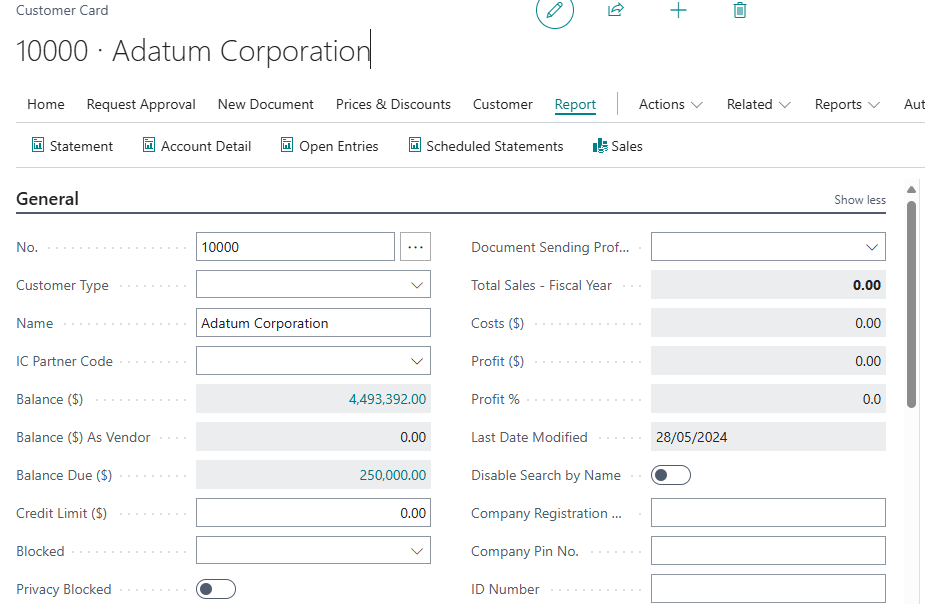925x604 pixels.
Task: Open the Account Detail report
Action: tap(197, 146)
